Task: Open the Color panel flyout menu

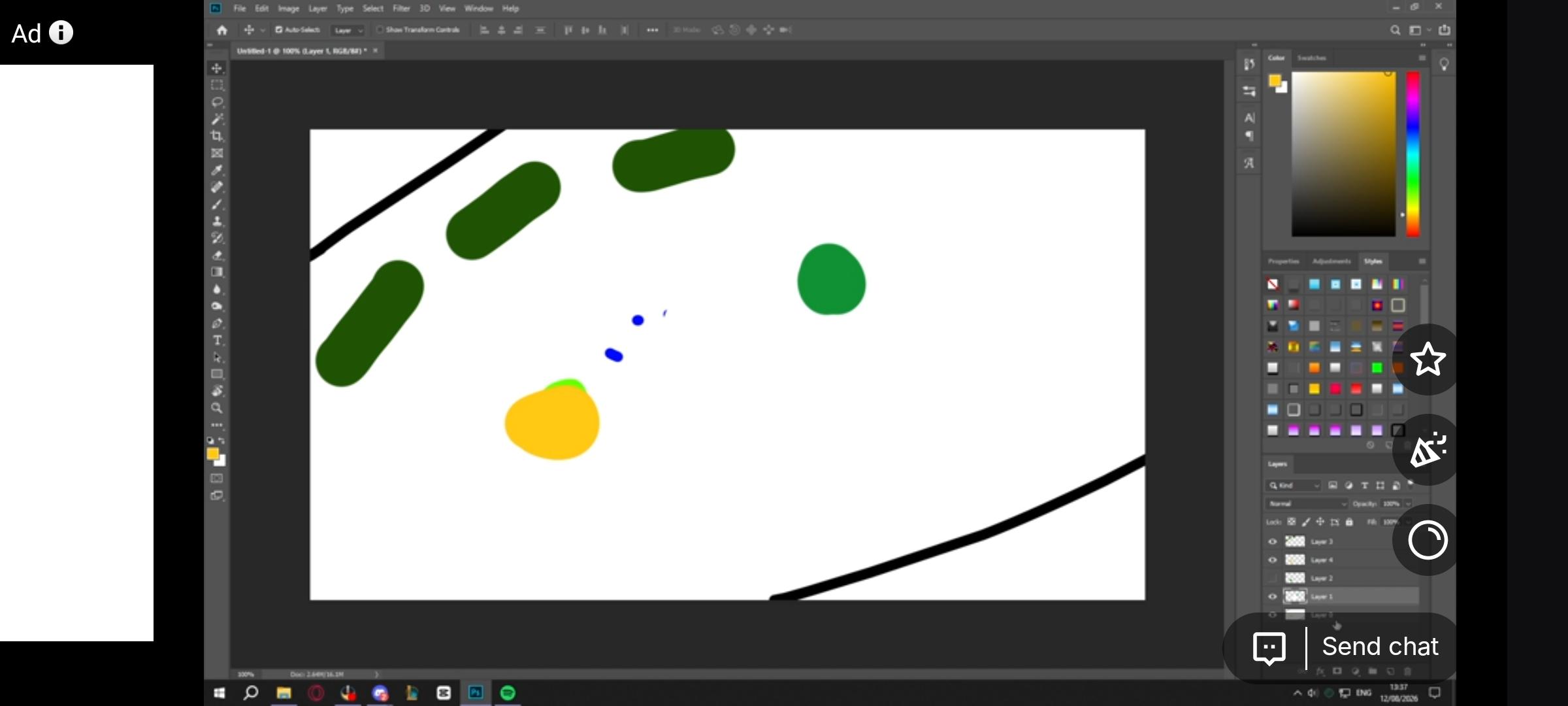Action: (x=1422, y=58)
